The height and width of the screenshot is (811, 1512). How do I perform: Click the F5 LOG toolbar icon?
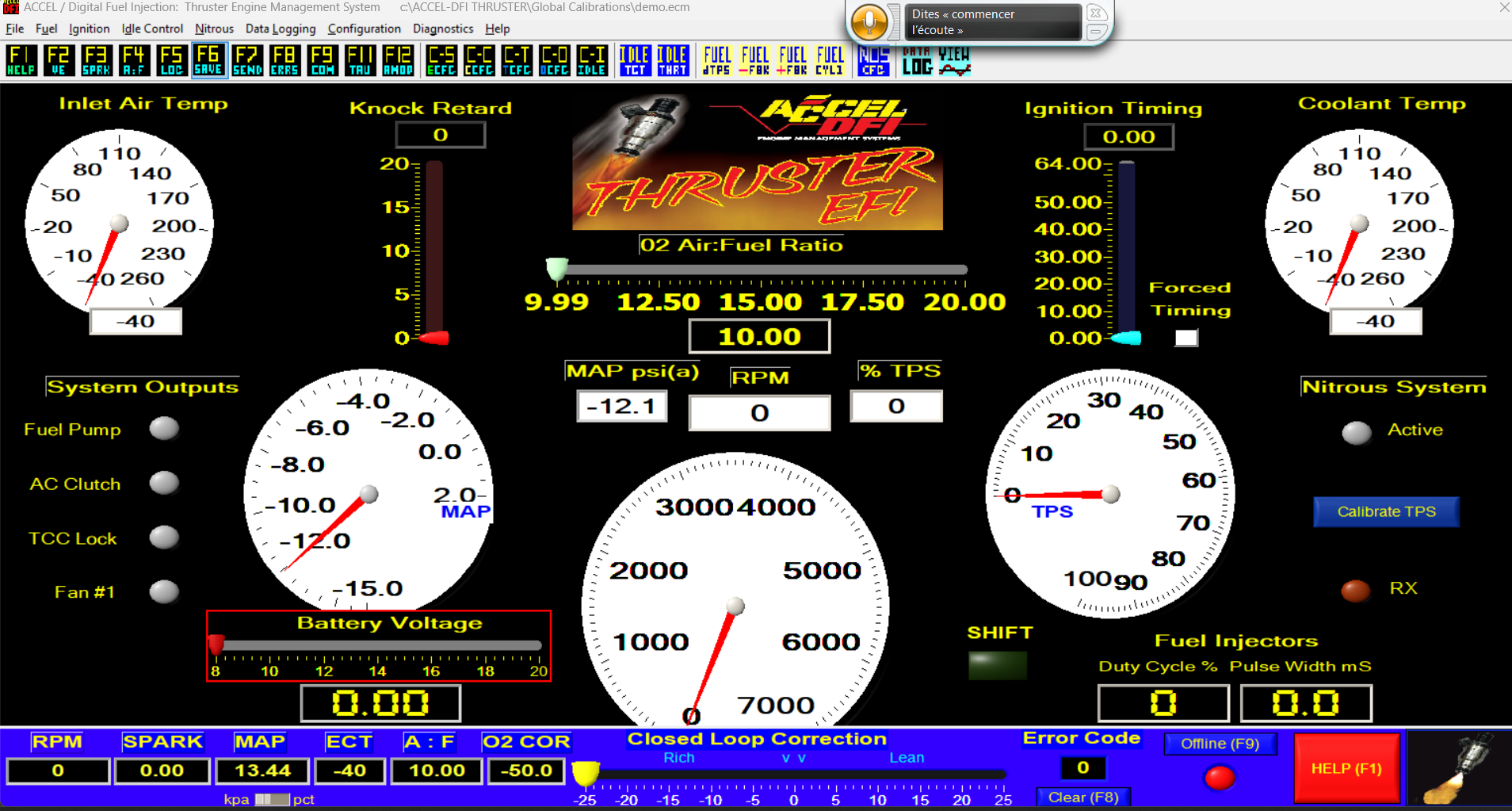[171, 60]
